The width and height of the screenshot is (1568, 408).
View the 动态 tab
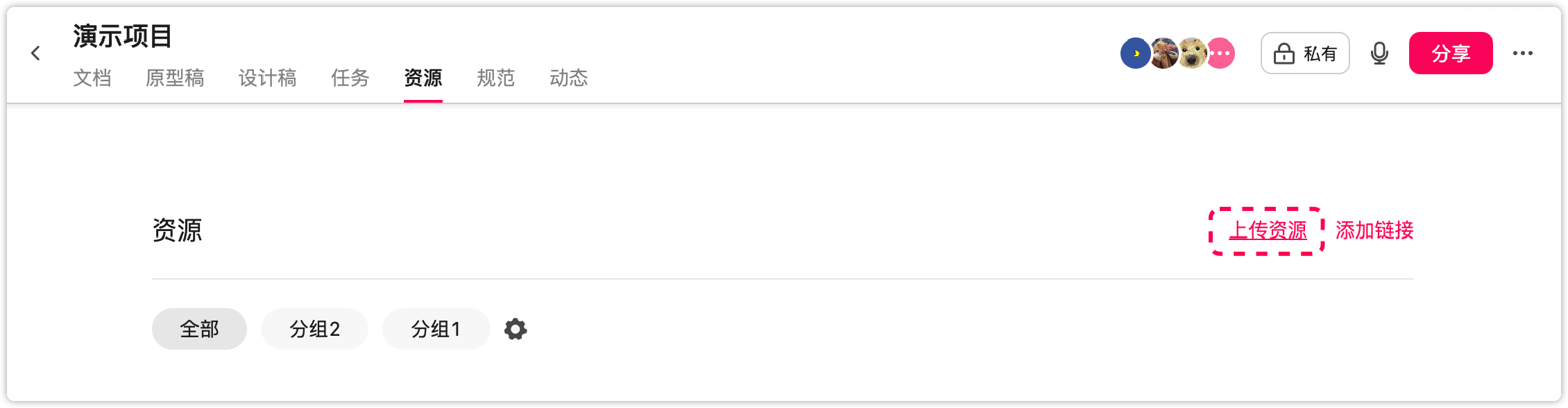[x=568, y=78]
